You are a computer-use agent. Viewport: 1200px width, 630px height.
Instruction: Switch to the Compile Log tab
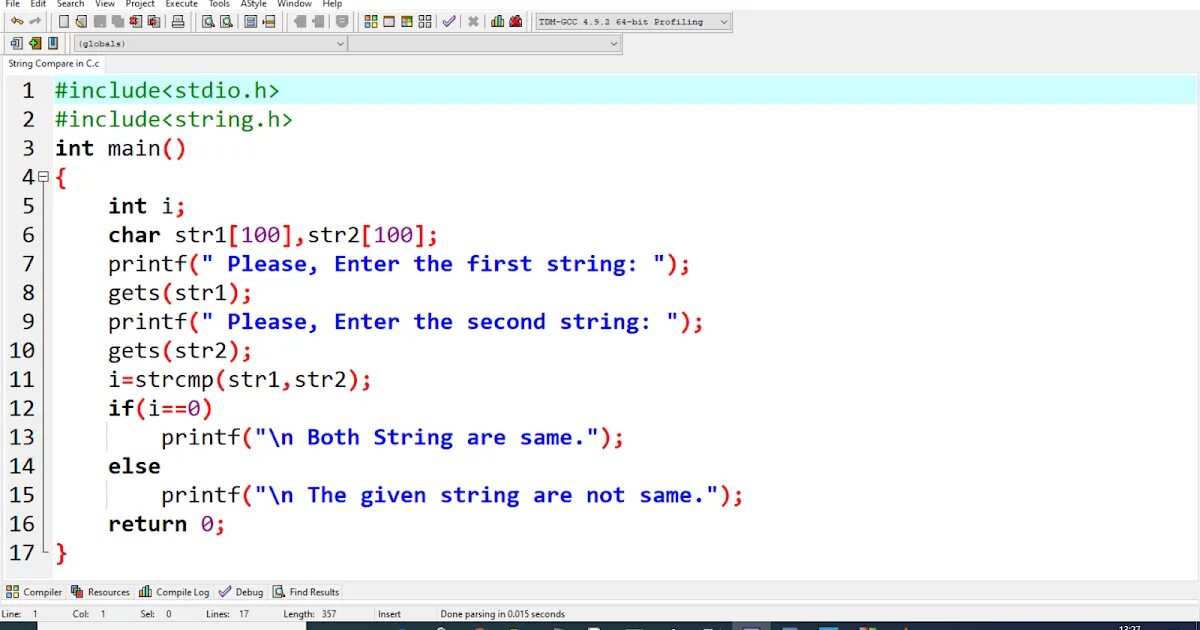coord(175,592)
